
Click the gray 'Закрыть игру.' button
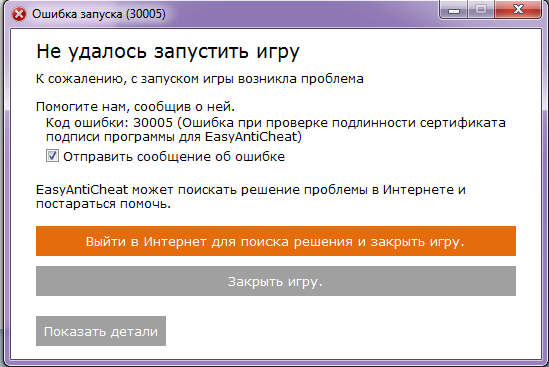tap(276, 281)
